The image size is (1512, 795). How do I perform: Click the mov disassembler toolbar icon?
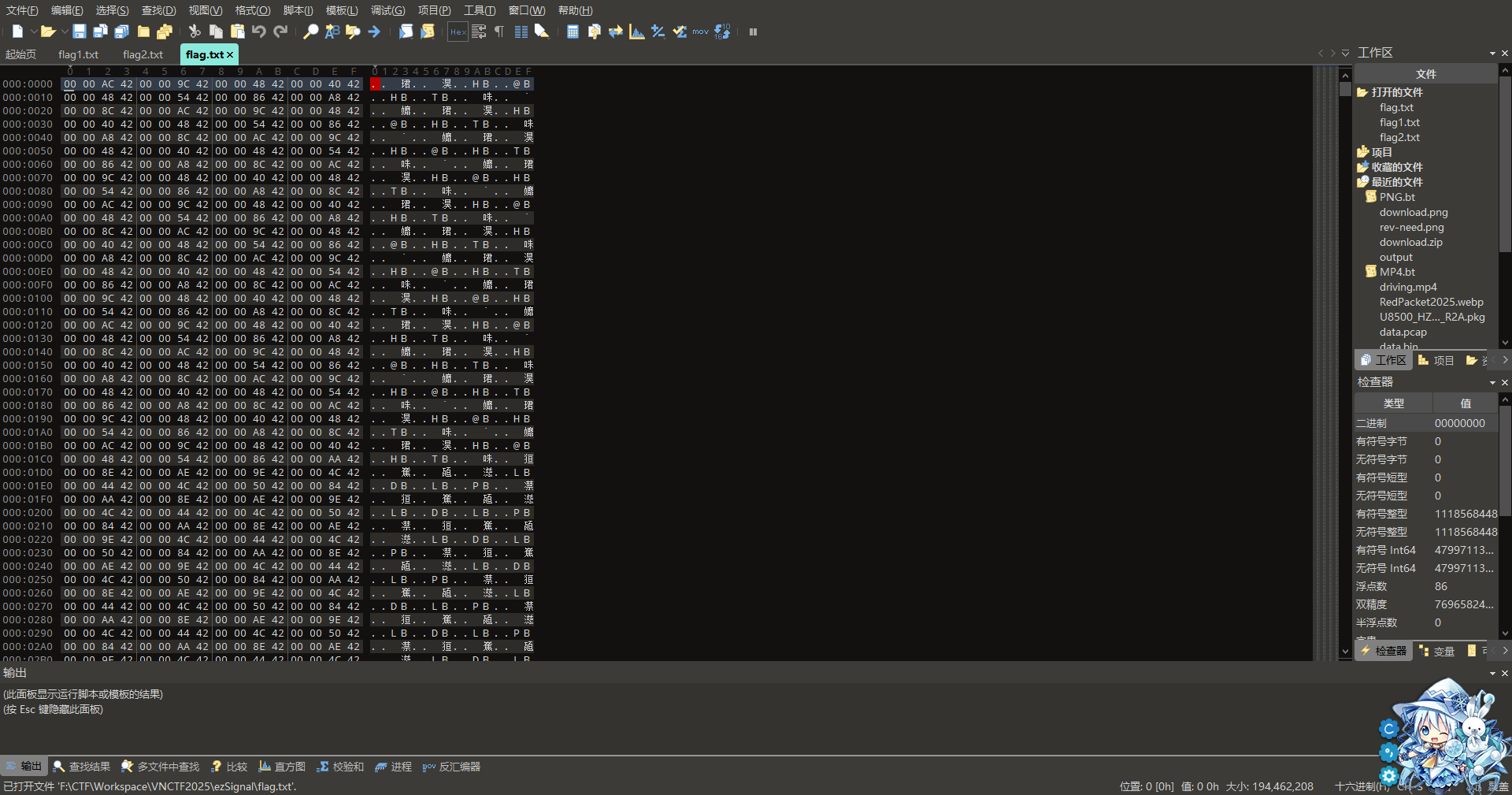(700, 32)
